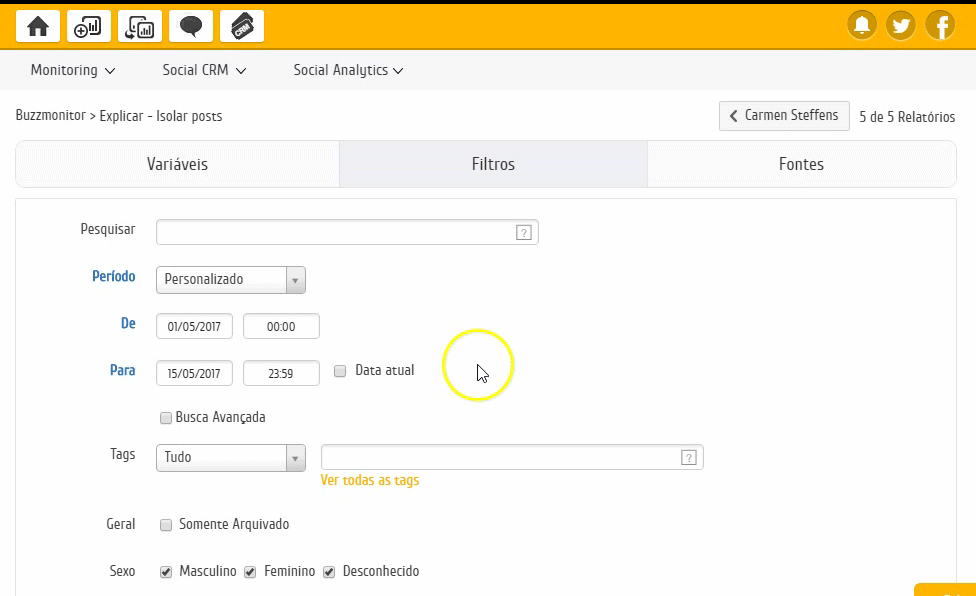
Task: Open the notifications bell
Action: [862, 25]
